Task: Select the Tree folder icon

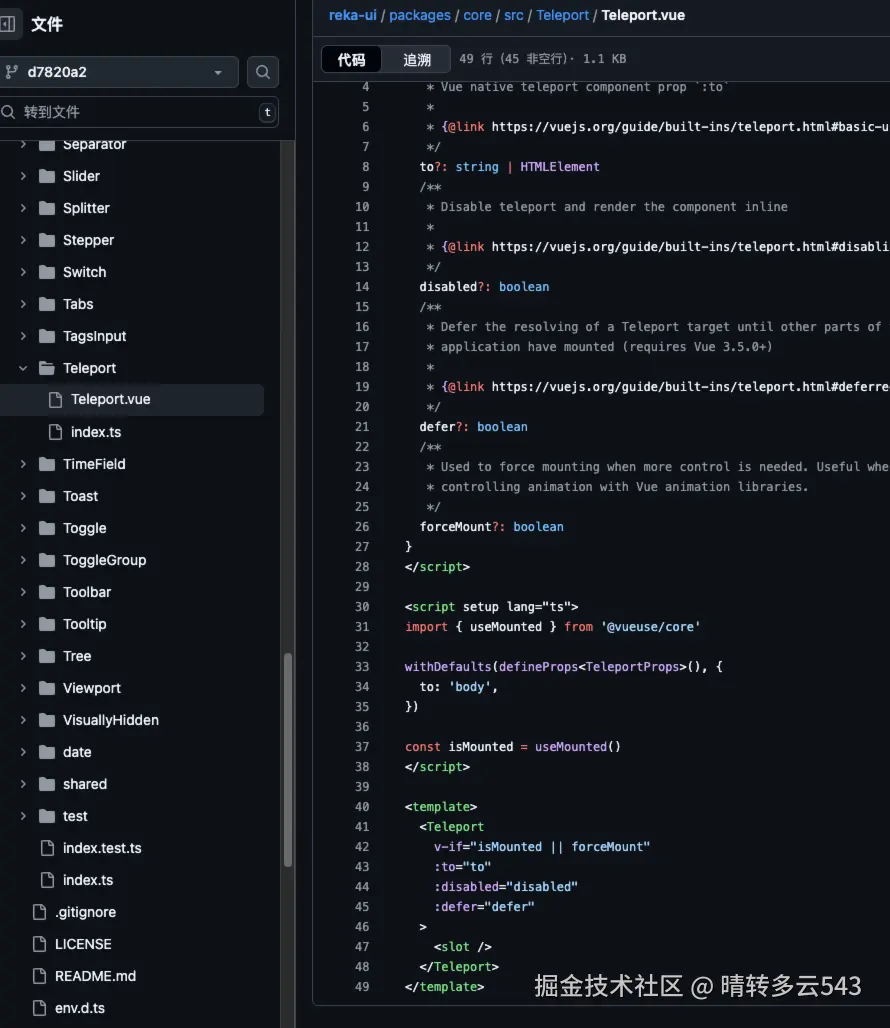Action: pyautogui.click(x=47, y=656)
